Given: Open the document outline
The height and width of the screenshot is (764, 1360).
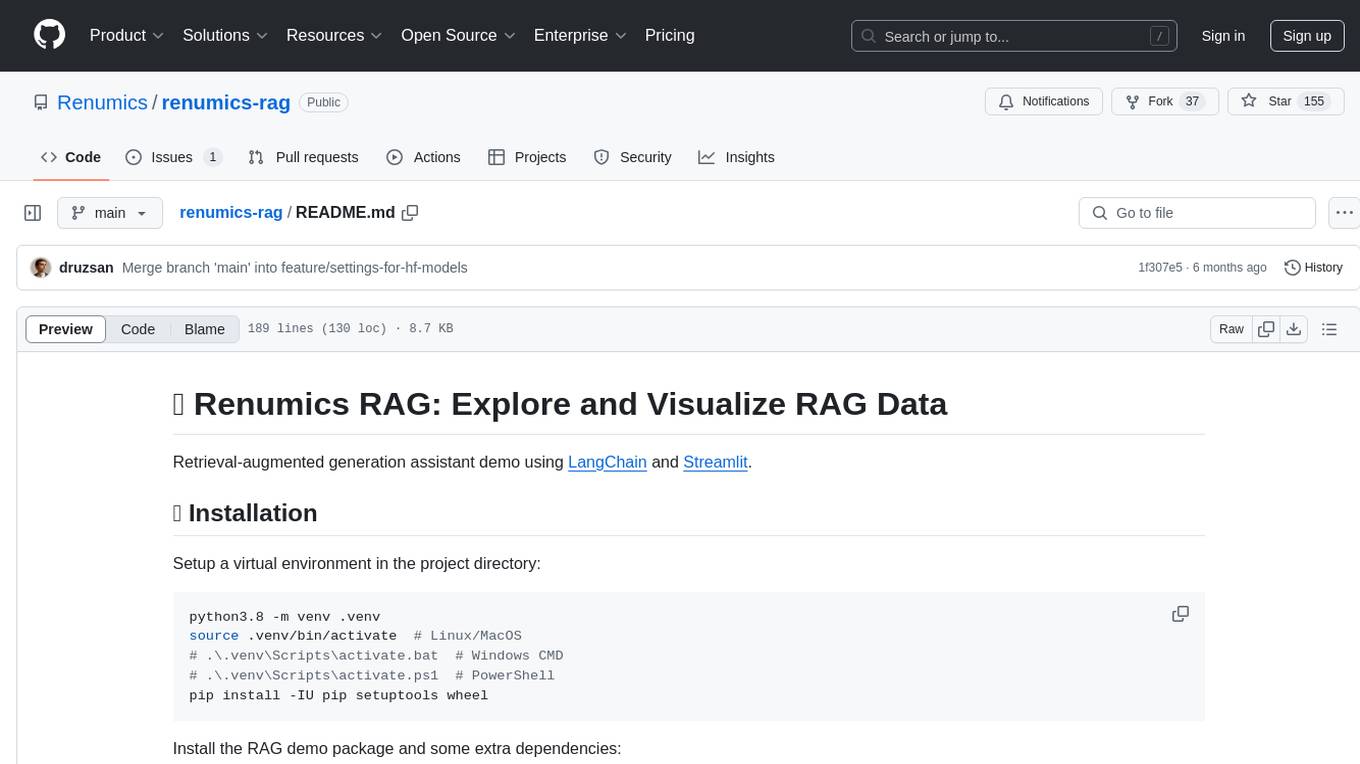Looking at the screenshot, I should click(x=1329, y=329).
